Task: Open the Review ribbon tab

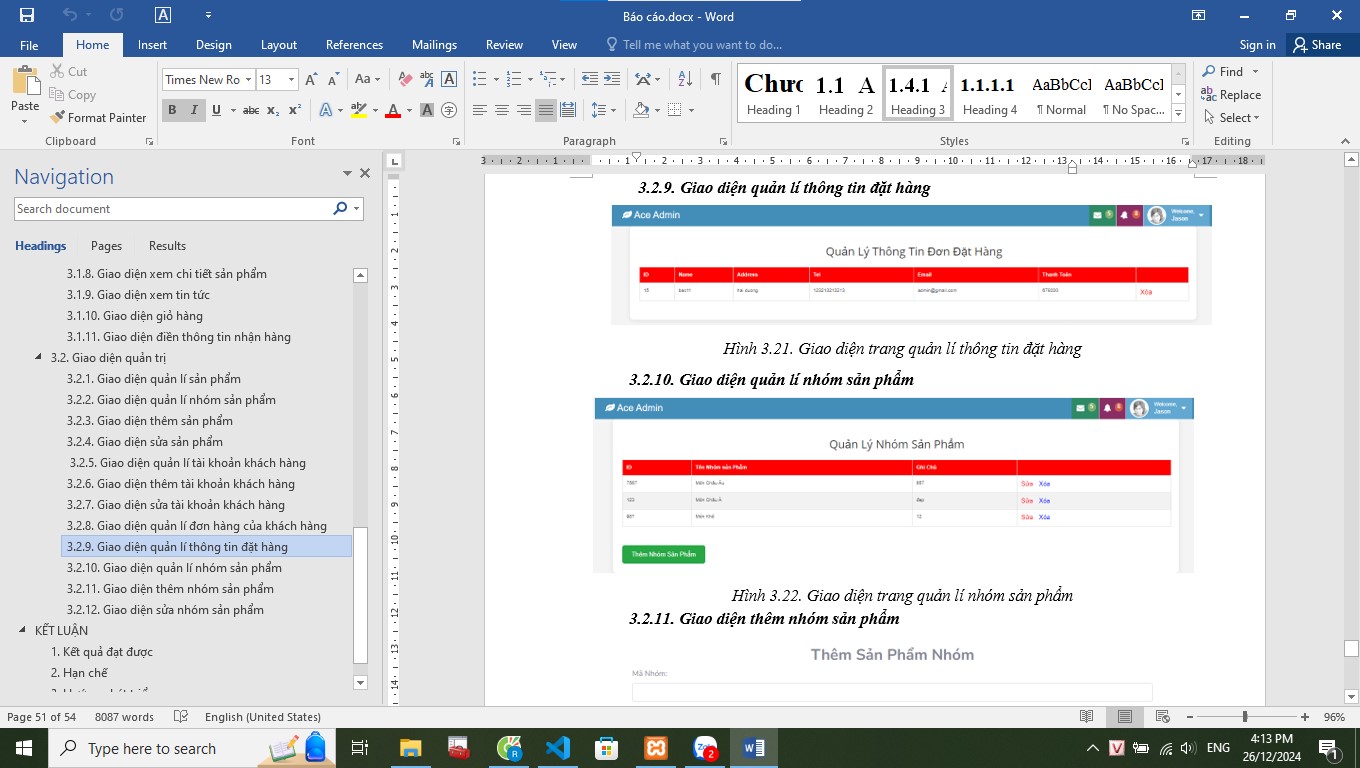Action: 504,45
